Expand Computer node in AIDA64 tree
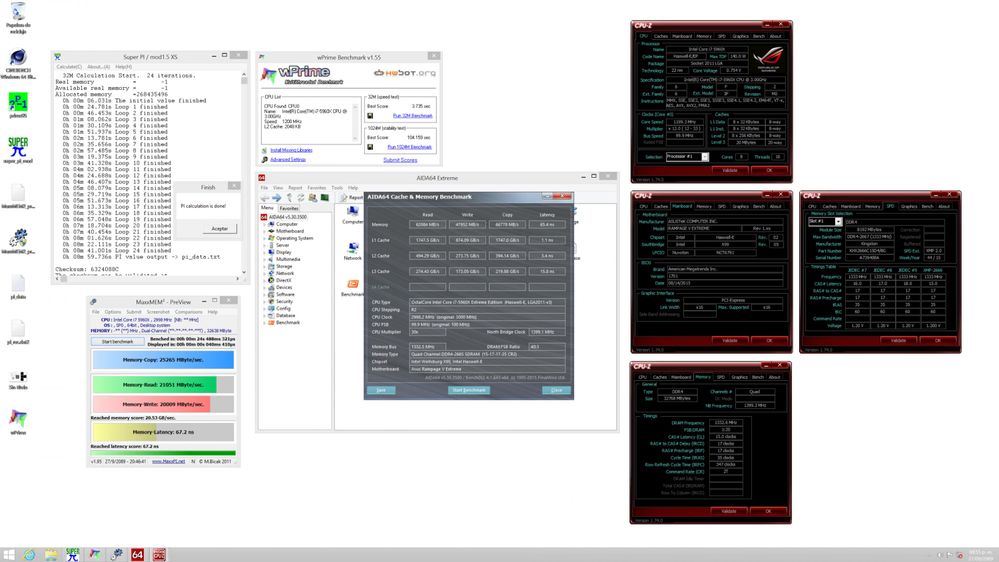Image resolution: width=999 pixels, height=562 pixels. [x=265, y=224]
